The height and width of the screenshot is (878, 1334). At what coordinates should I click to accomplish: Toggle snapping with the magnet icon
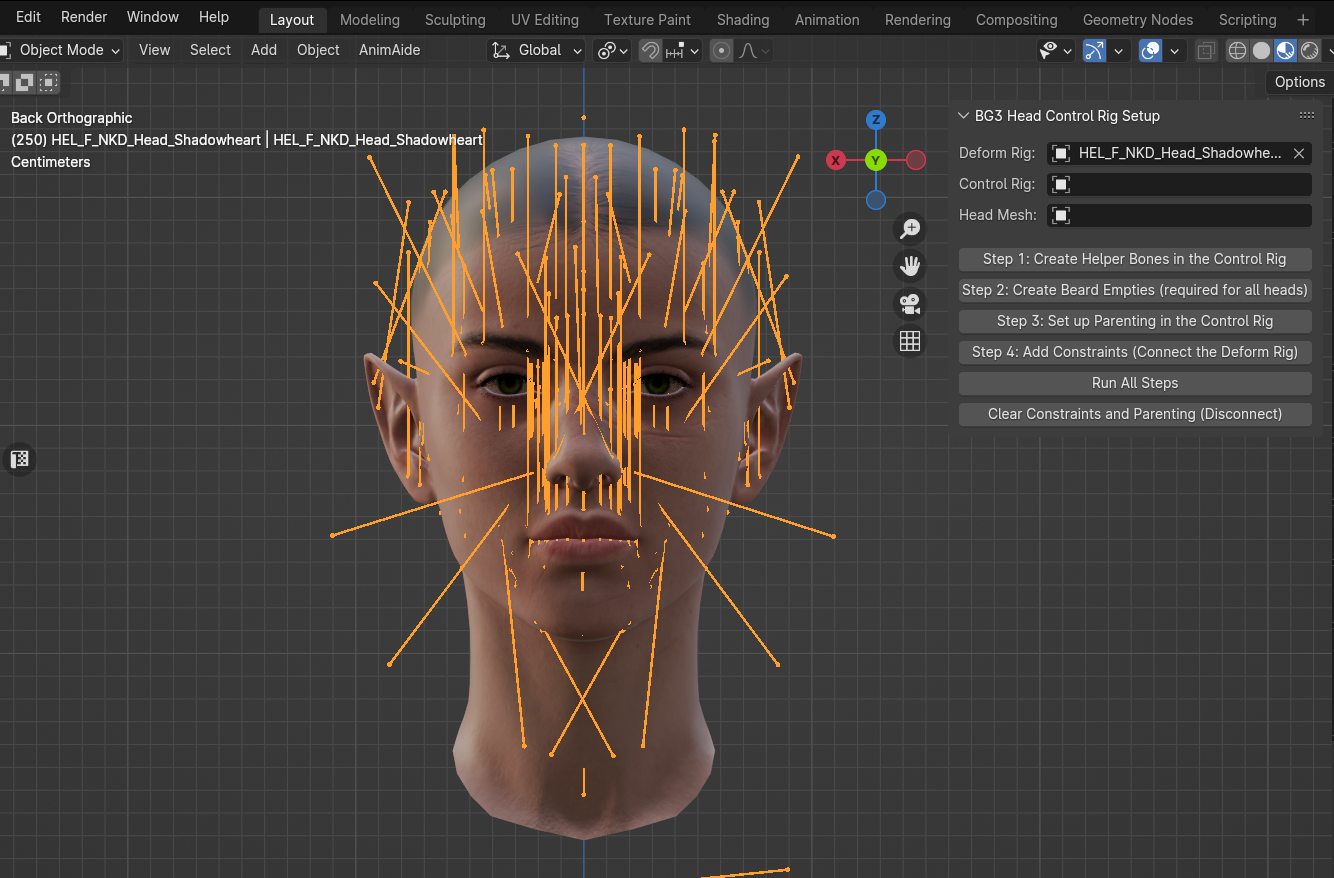pyautogui.click(x=651, y=50)
